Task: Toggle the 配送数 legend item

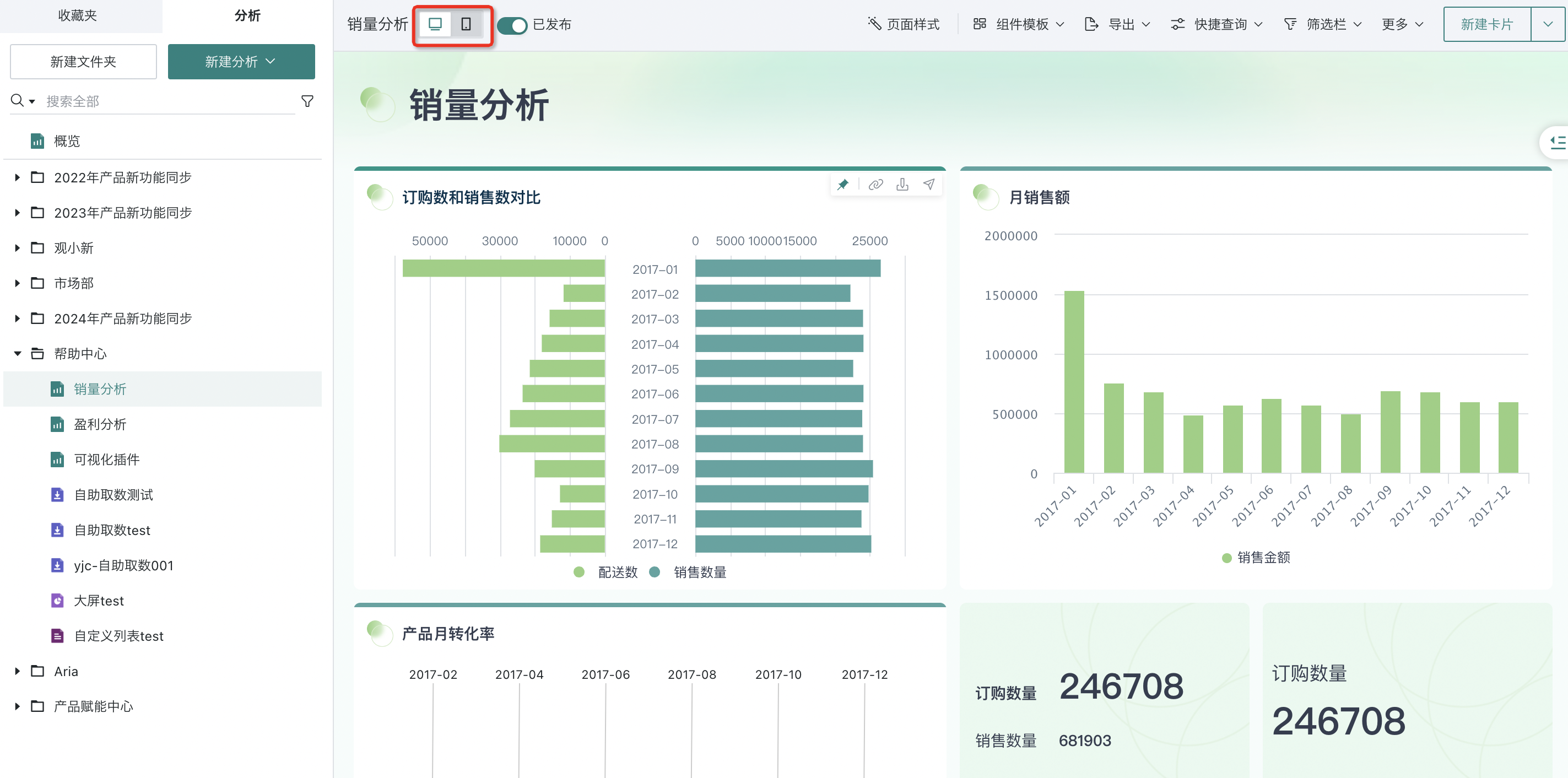Action: [605, 572]
